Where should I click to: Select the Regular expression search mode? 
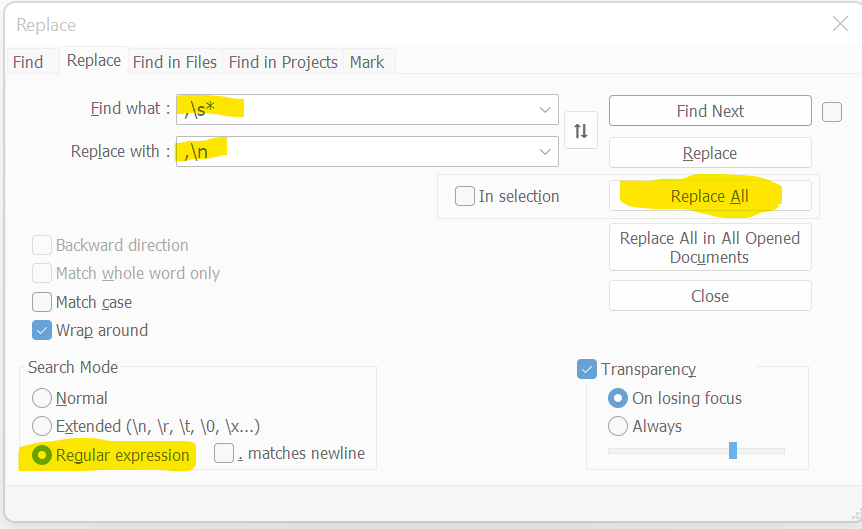[x=42, y=455]
